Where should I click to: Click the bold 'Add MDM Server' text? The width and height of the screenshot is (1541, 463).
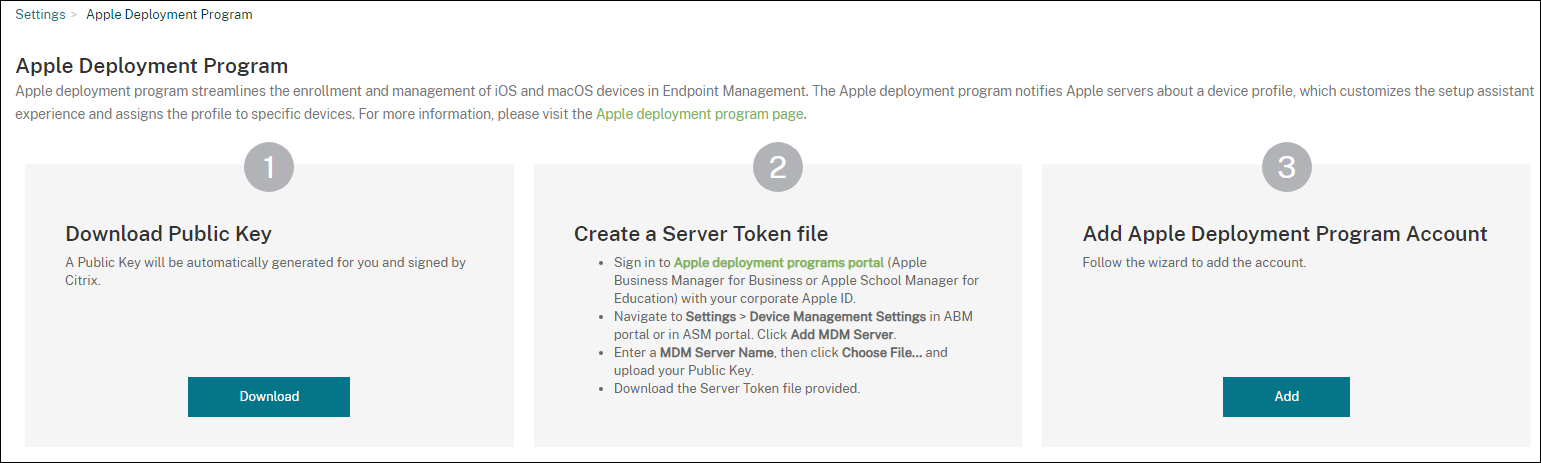[843, 334]
